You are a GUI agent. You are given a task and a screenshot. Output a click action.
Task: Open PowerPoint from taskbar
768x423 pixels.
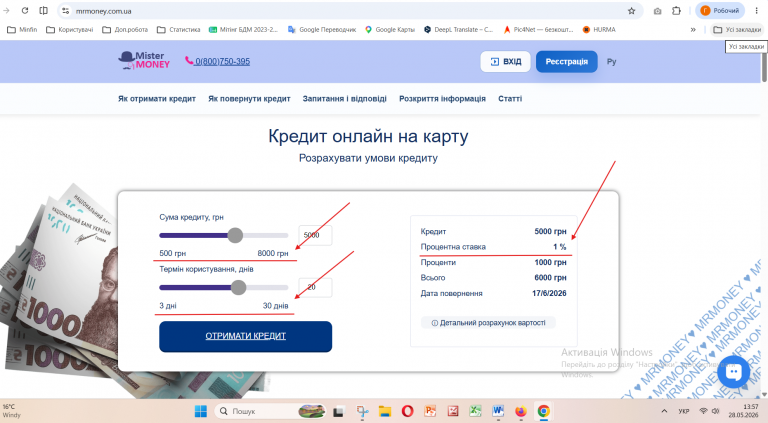point(430,412)
